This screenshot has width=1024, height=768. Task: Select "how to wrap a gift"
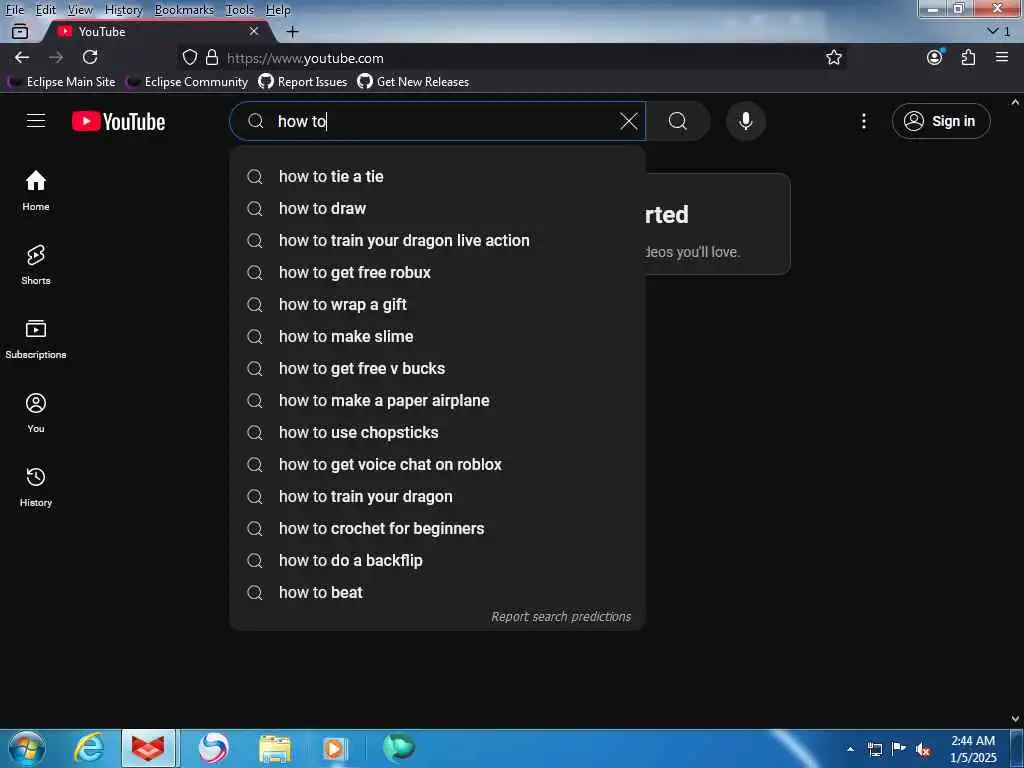[438, 304]
